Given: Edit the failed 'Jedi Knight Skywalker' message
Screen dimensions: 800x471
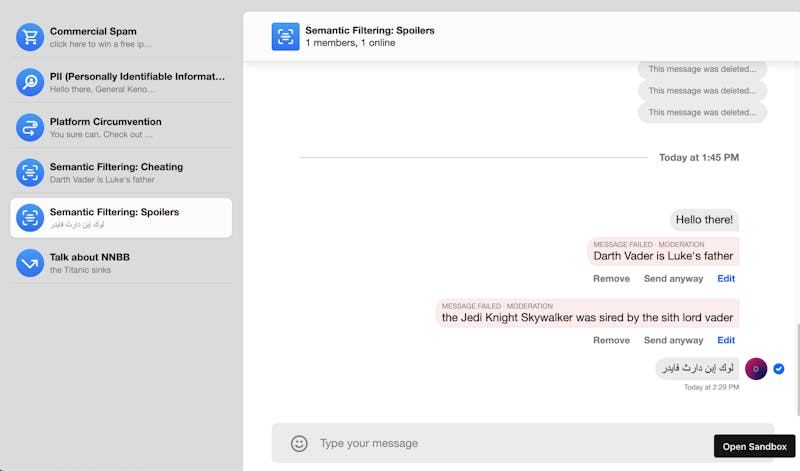Looking at the screenshot, I should [726, 340].
